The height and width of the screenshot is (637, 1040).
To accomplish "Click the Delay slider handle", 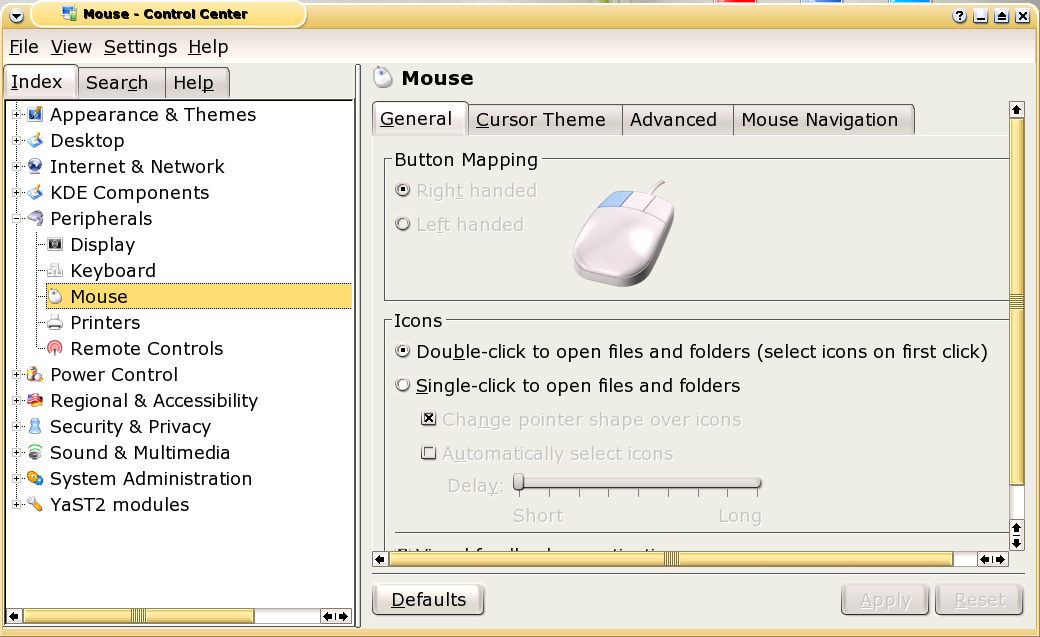I will click(x=519, y=482).
